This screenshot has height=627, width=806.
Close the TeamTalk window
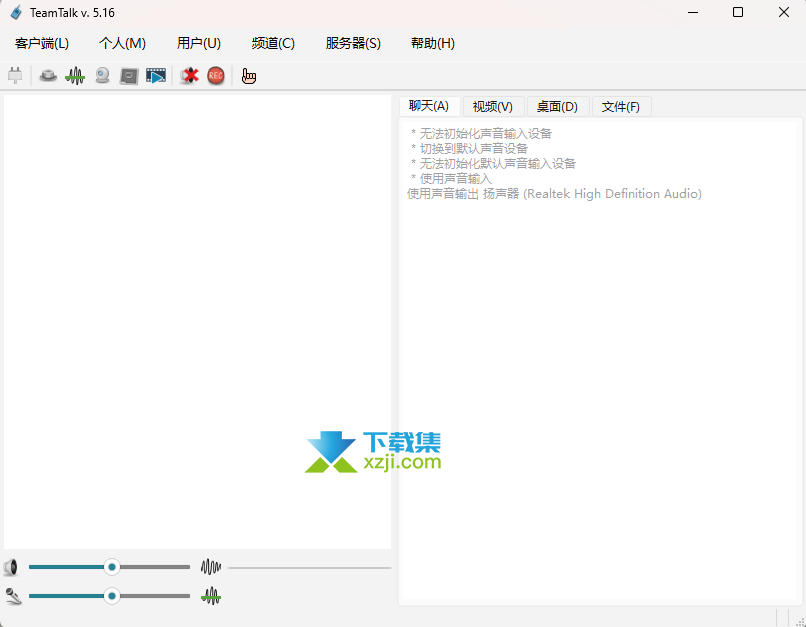[x=783, y=12]
